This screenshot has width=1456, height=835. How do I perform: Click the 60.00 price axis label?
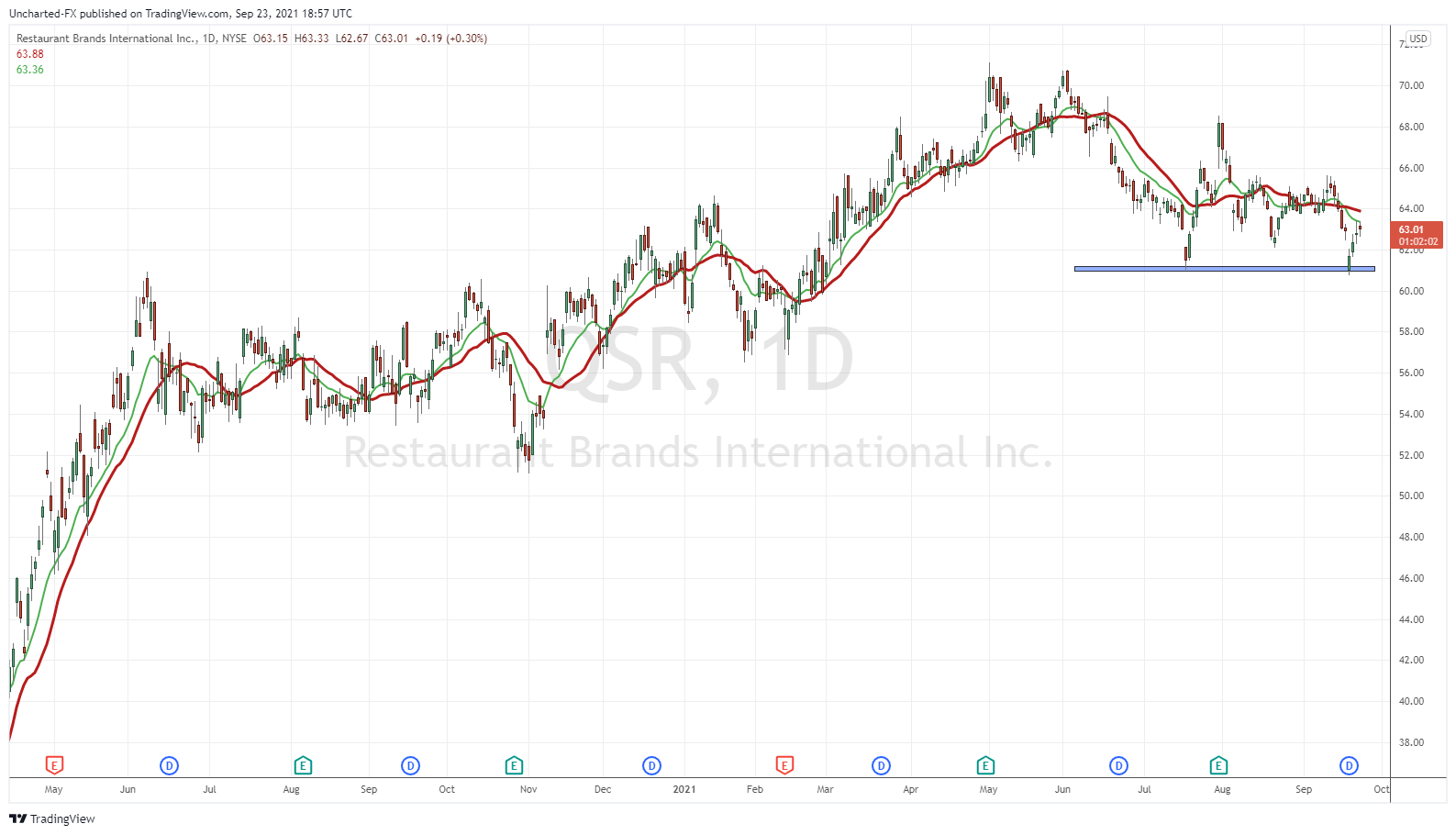click(x=1411, y=291)
